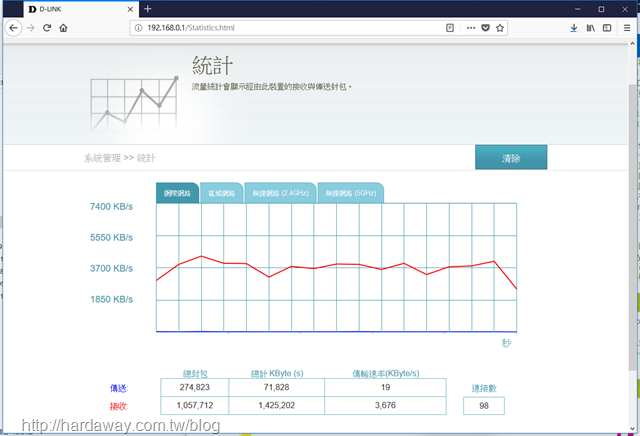Image resolution: width=640 pixels, height=436 pixels.
Task: Open the hamburger application menu
Action: [627, 27]
